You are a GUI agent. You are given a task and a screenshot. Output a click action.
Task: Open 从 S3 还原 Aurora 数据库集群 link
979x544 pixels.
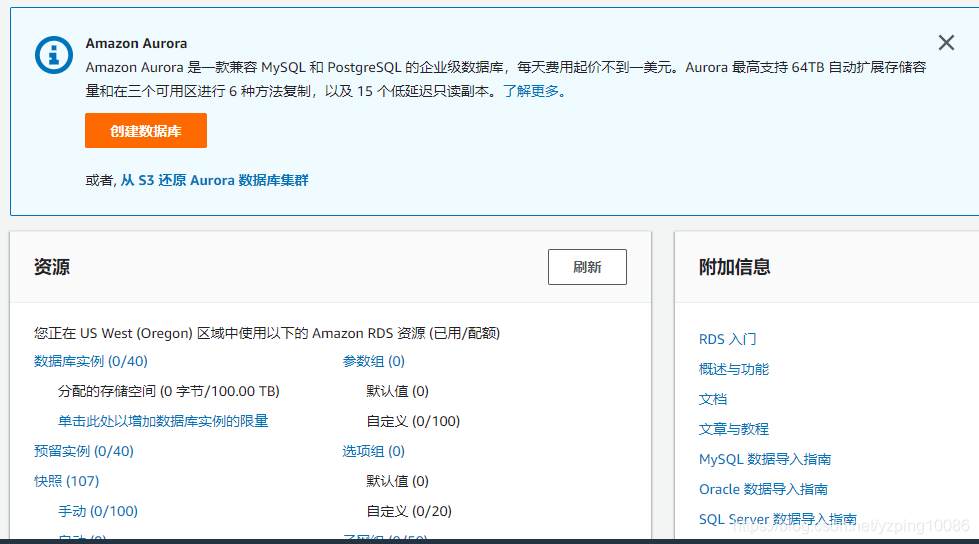(x=214, y=181)
